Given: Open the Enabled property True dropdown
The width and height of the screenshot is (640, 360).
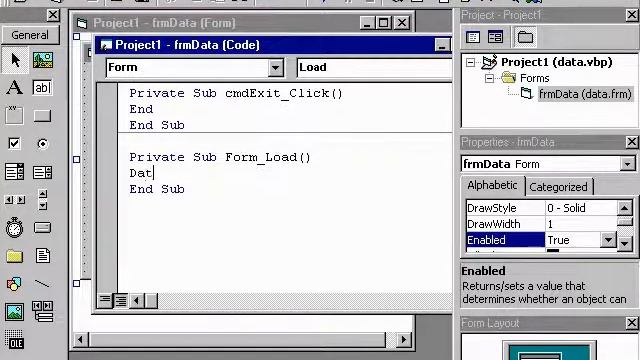Looking at the screenshot, I should click(608, 240).
